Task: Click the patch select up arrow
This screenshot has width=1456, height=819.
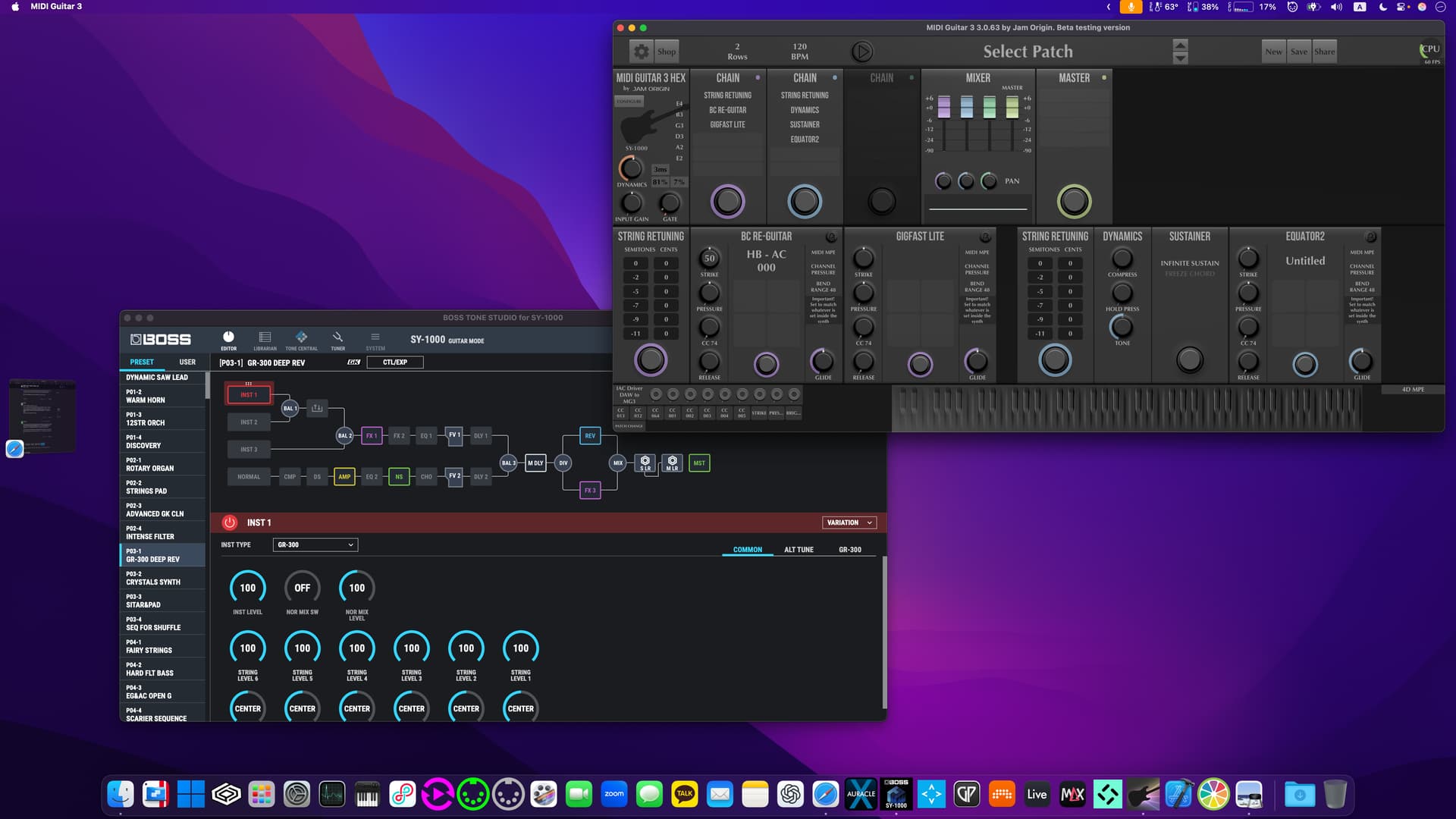Action: [x=1180, y=45]
